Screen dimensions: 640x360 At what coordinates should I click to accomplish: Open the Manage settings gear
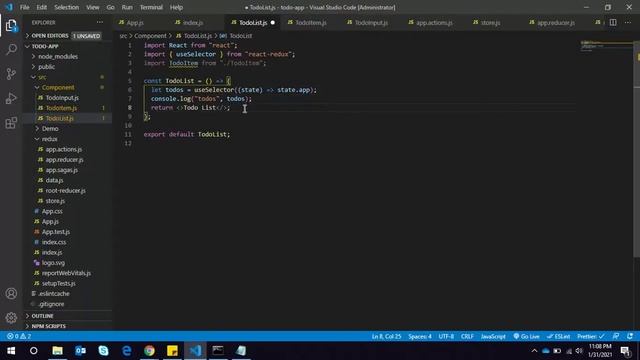[x=11, y=318]
